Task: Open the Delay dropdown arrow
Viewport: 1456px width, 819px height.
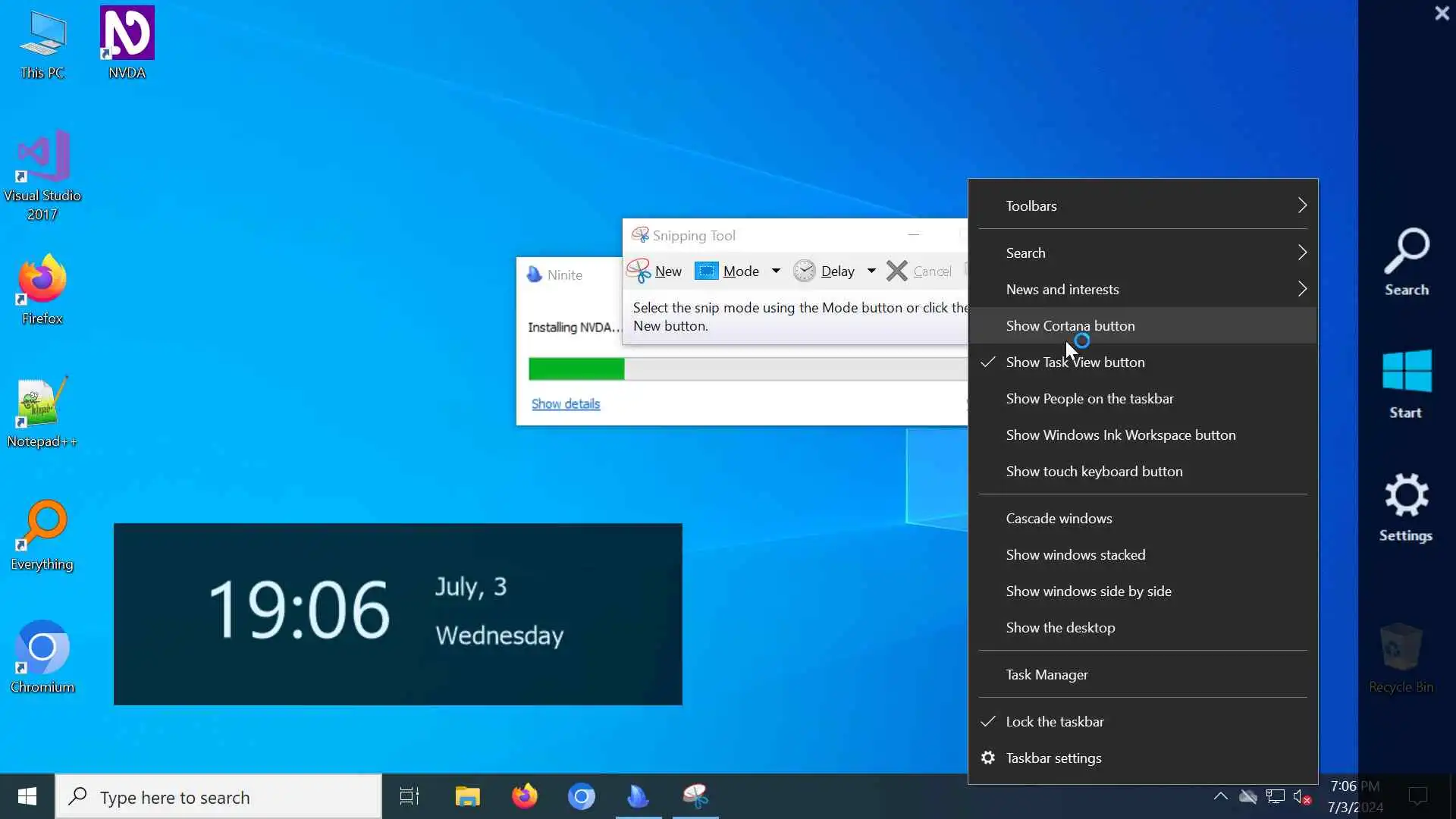Action: tap(871, 271)
